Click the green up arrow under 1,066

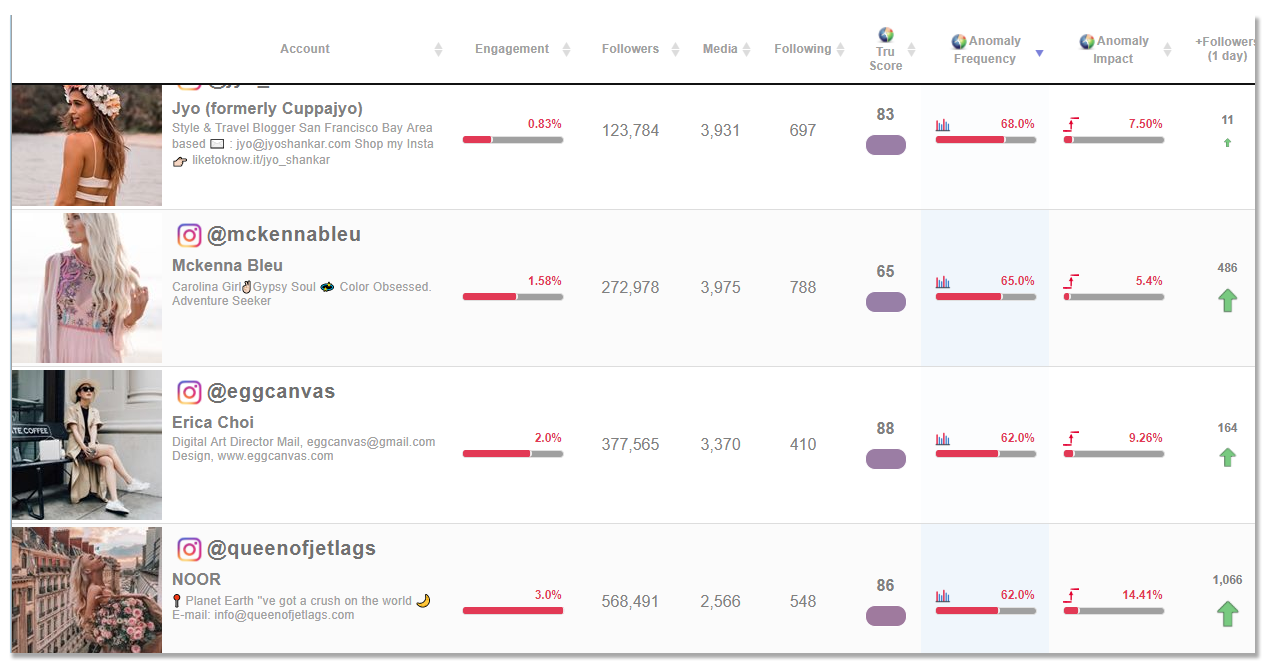(1227, 614)
